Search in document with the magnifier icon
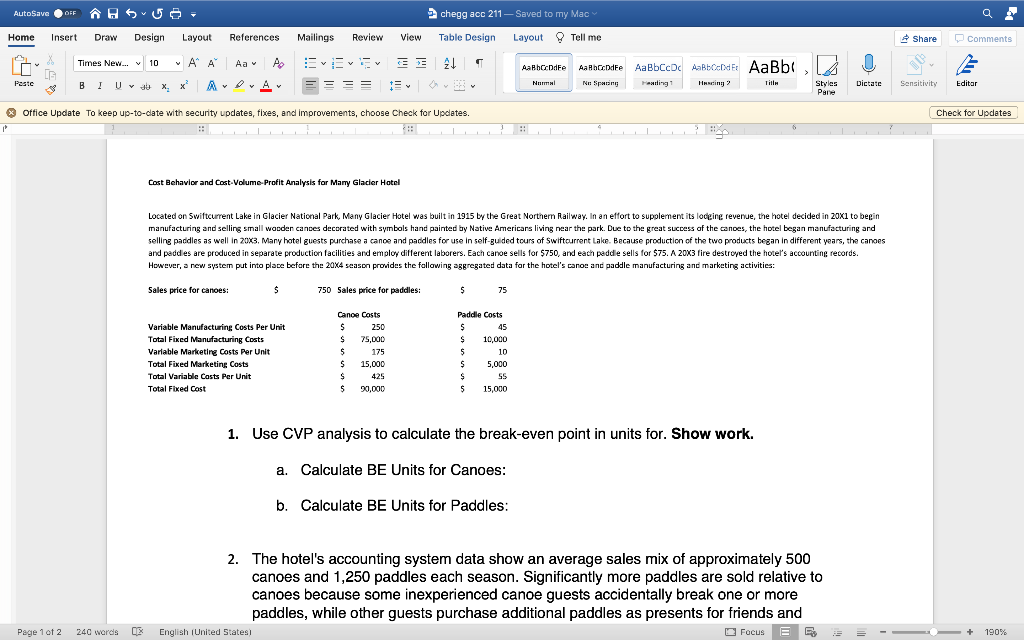1024x640 pixels. 987,13
